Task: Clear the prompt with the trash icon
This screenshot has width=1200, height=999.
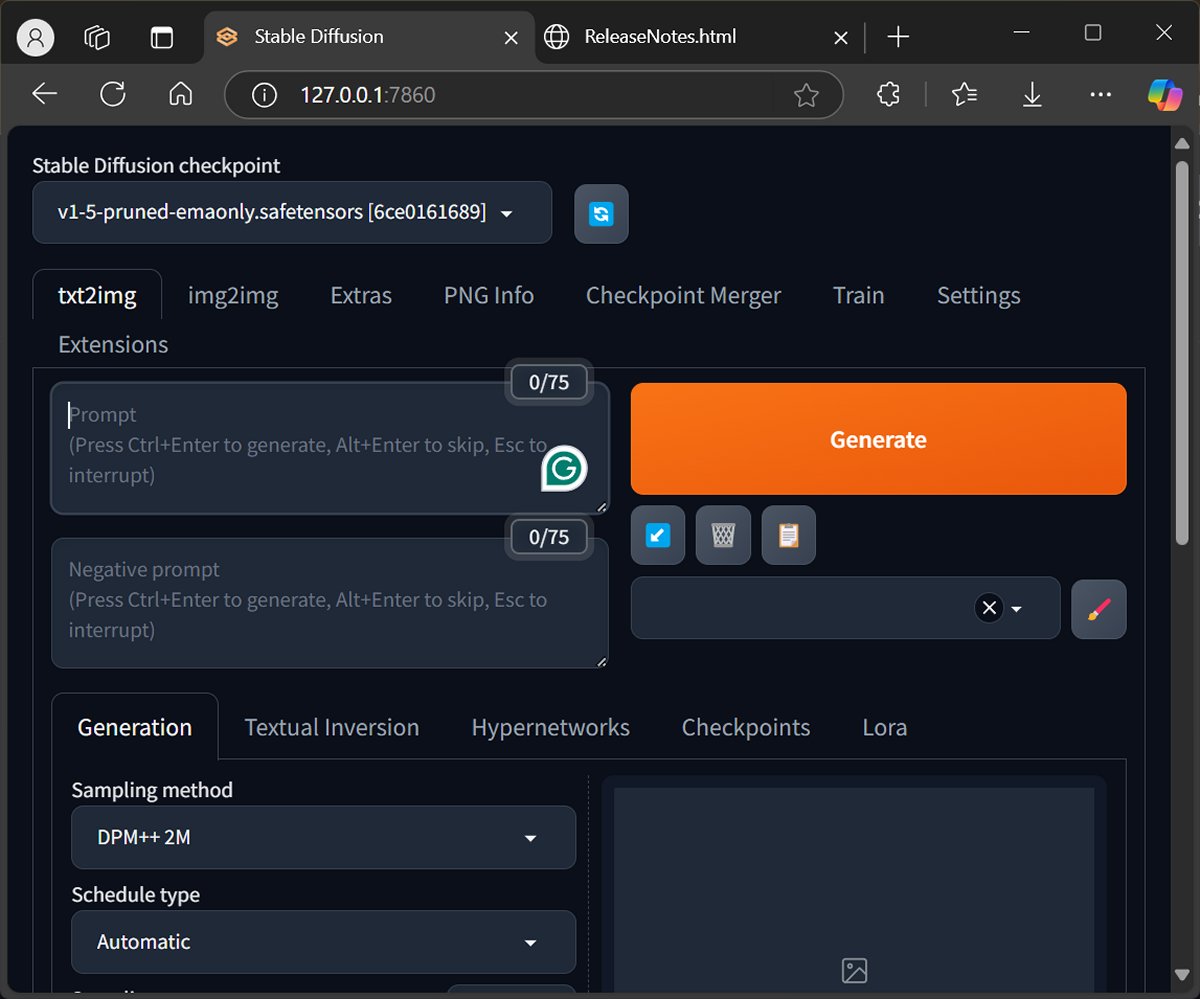Action: [723, 536]
